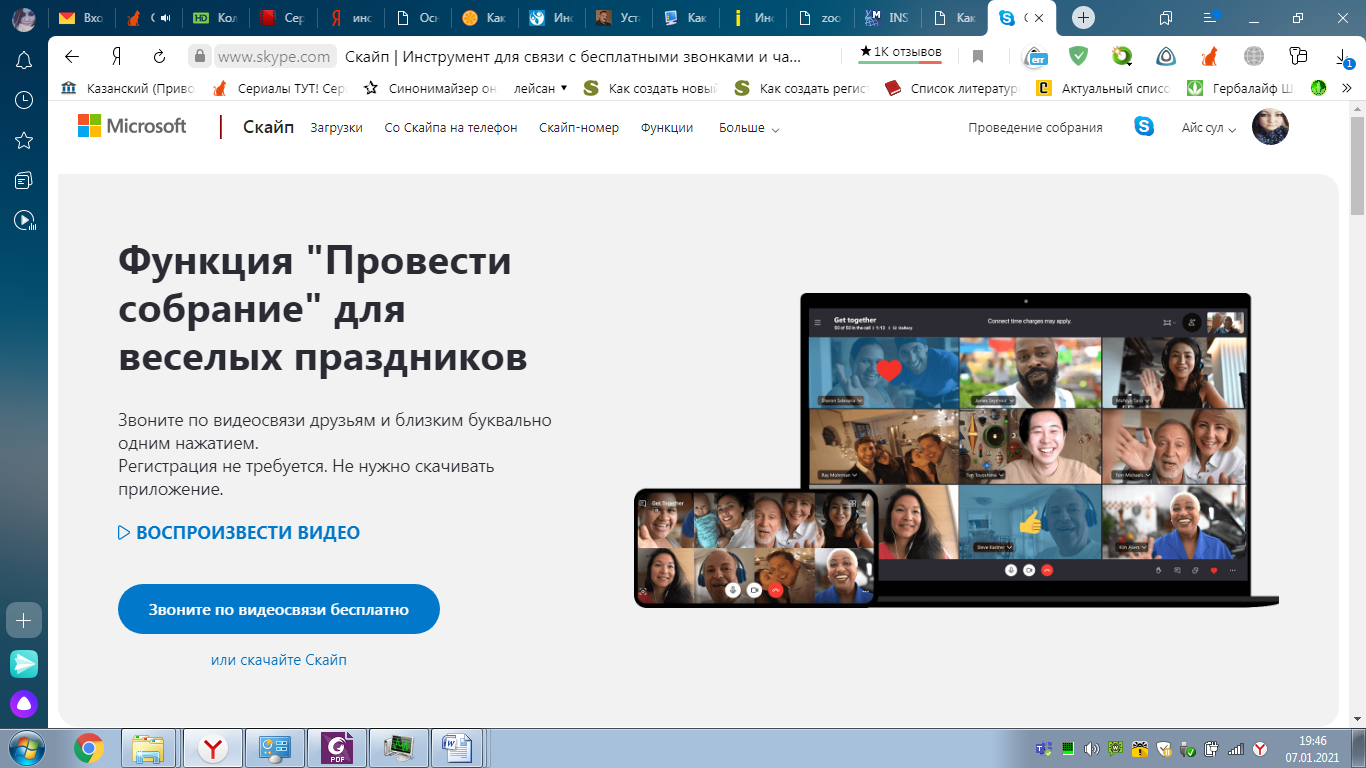
Task: Open the notifications bell in the sidebar
Action: tap(24, 60)
